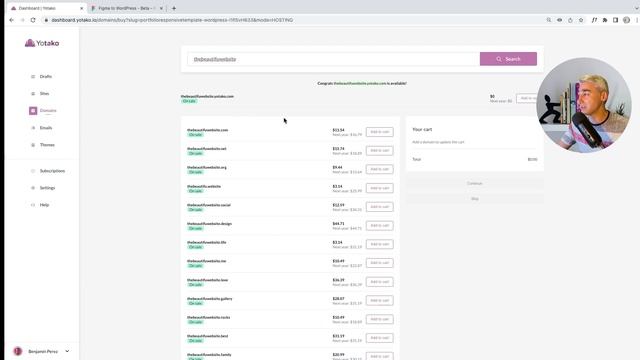Image resolution: width=640 pixels, height=360 pixels.
Task: Click the purple Search button
Action: [x=508, y=59]
